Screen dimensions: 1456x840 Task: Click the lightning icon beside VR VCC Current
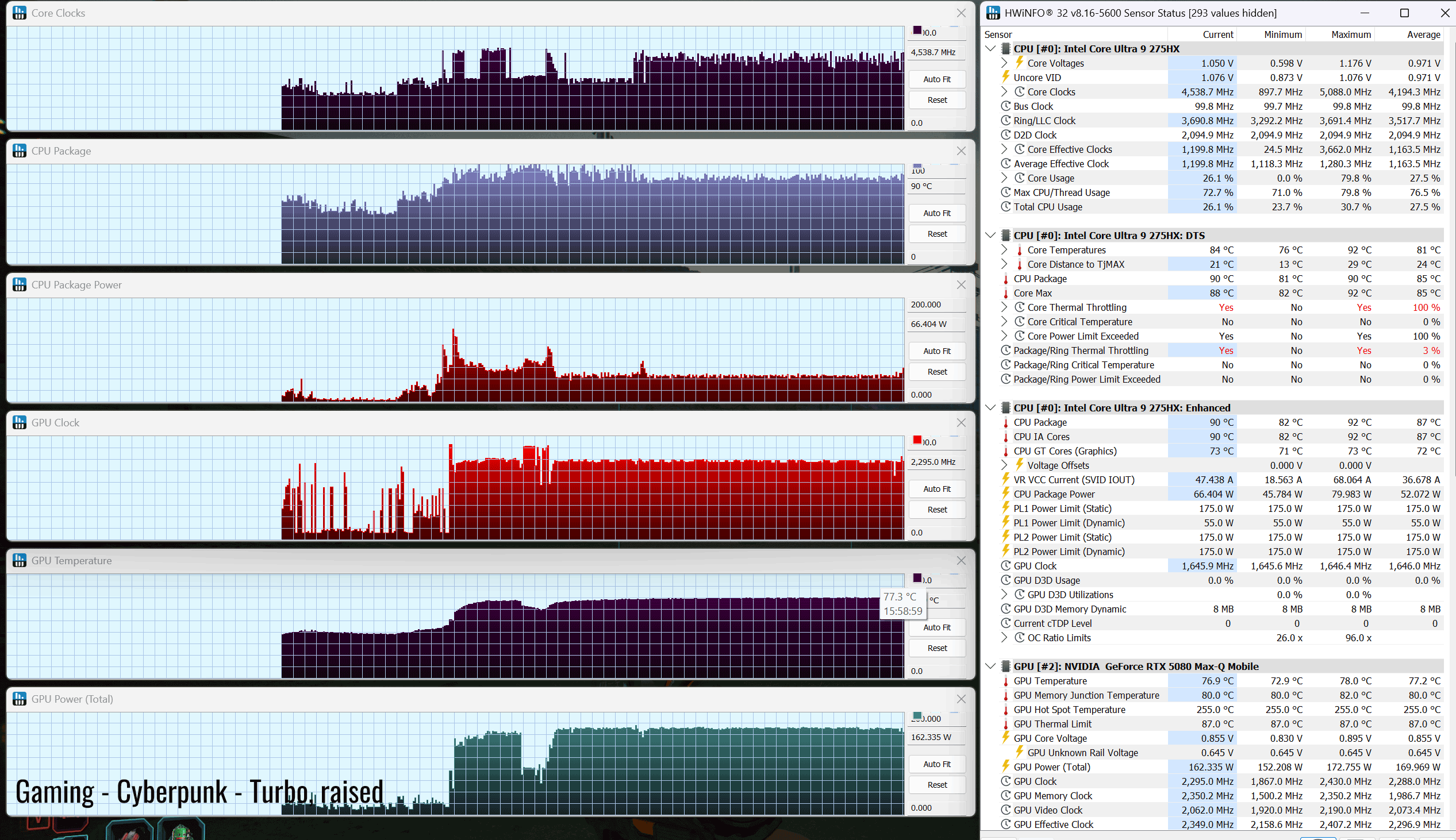(1006, 479)
